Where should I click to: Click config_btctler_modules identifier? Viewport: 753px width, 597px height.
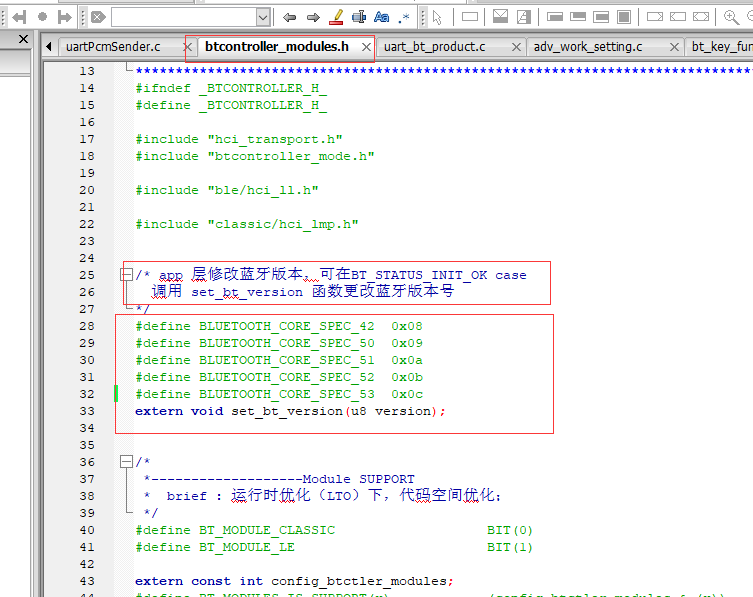pyautogui.click(x=359, y=581)
